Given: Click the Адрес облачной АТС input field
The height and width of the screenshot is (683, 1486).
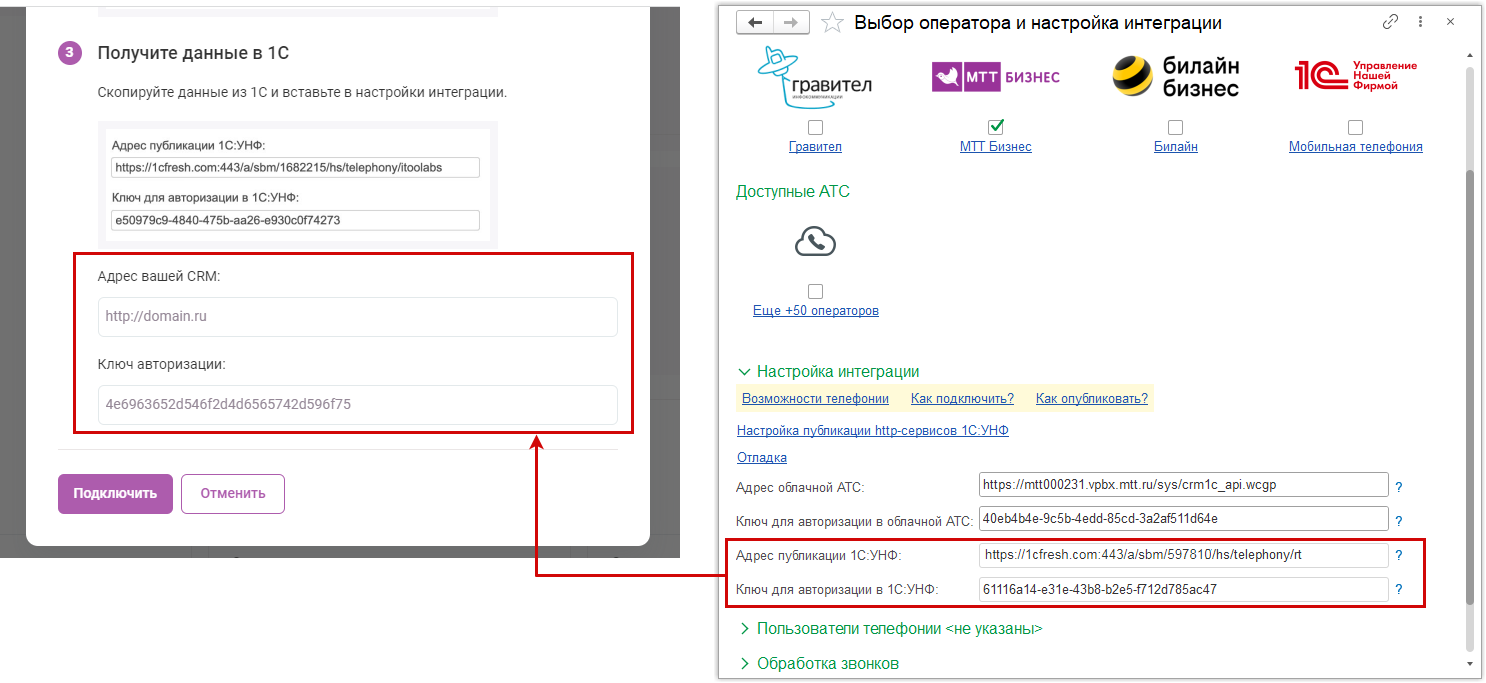Looking at the screenshot, I should 1184,485.
